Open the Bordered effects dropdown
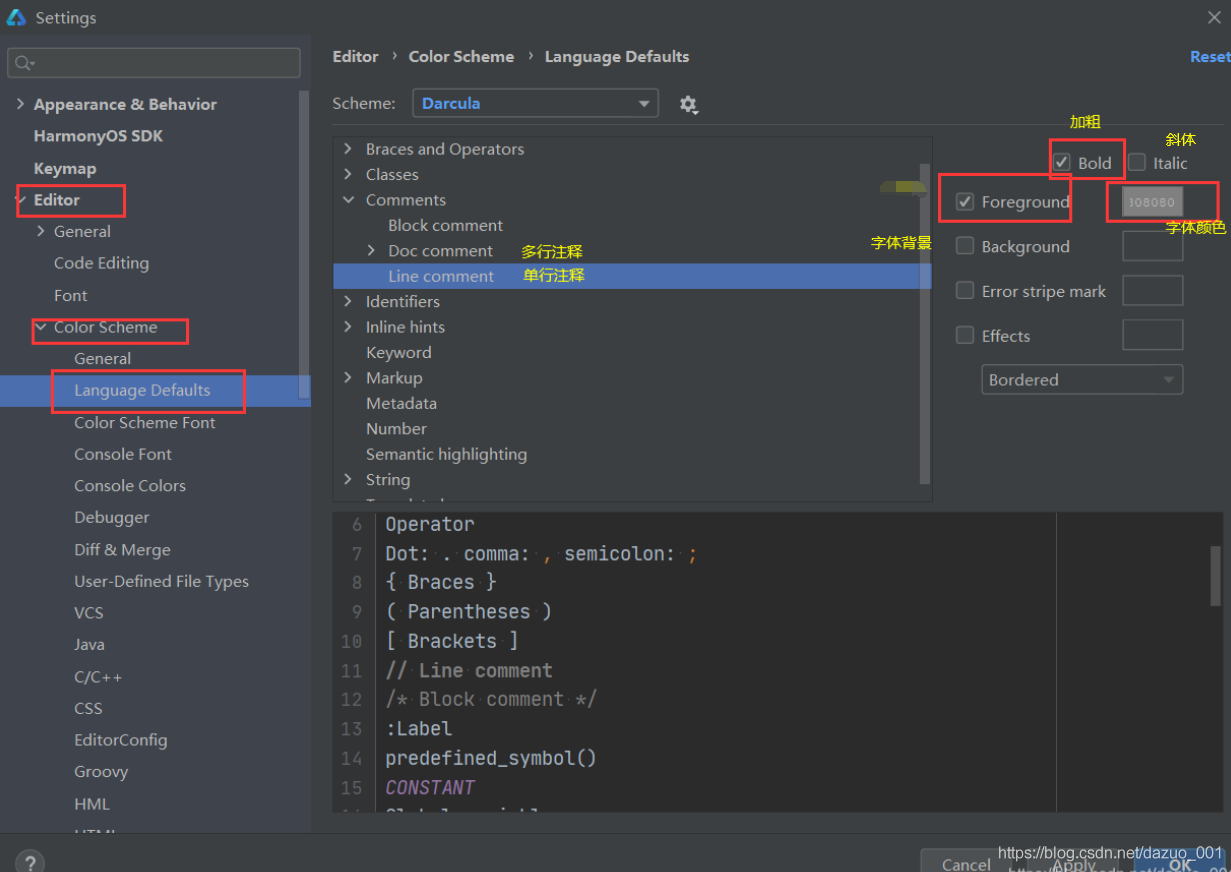1231x872 pixels. [1082, 380]
